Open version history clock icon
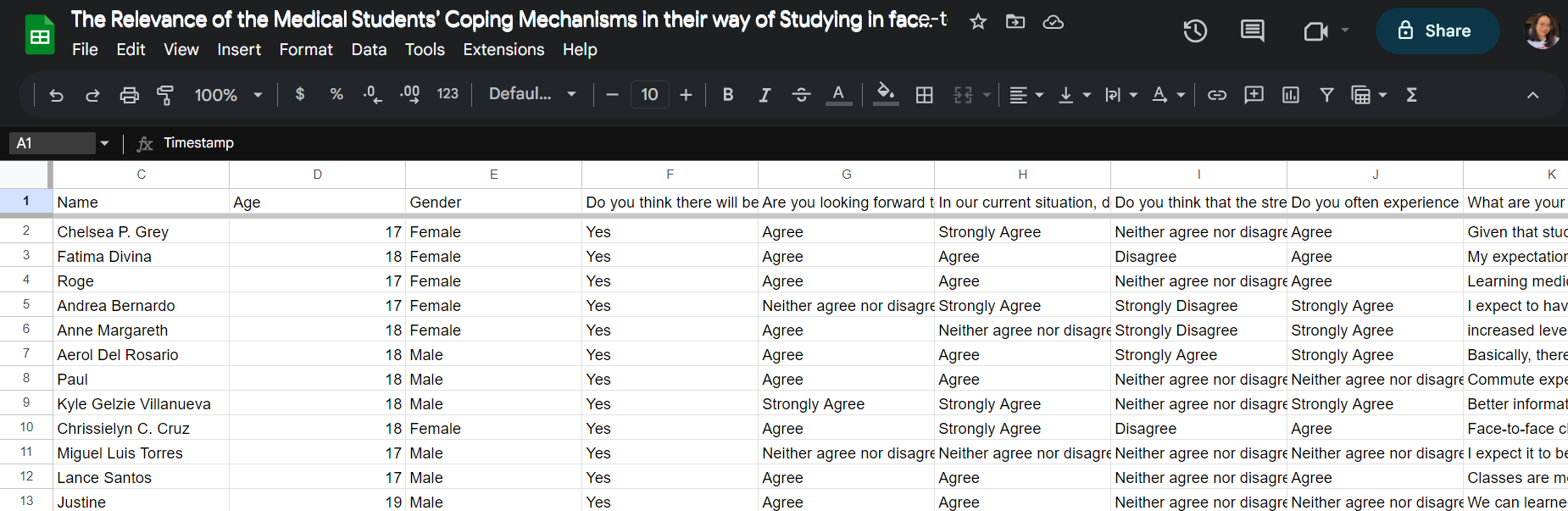Image resolution: width=1568 pixels, height=511 pixels. pos(1195,31)
